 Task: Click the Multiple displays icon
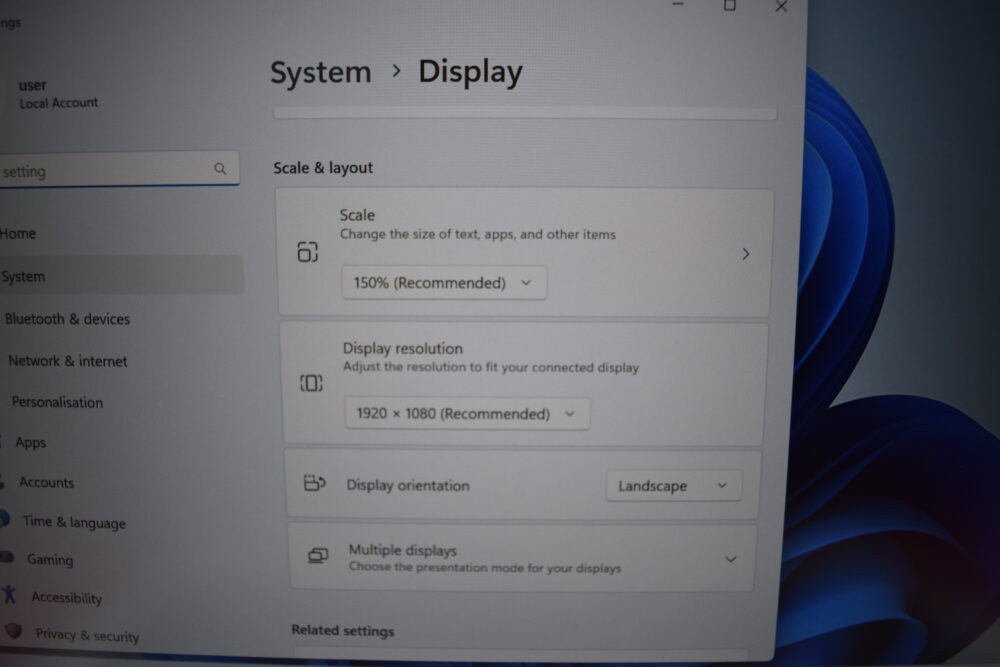pyautogui.click(x=318, y=556)
